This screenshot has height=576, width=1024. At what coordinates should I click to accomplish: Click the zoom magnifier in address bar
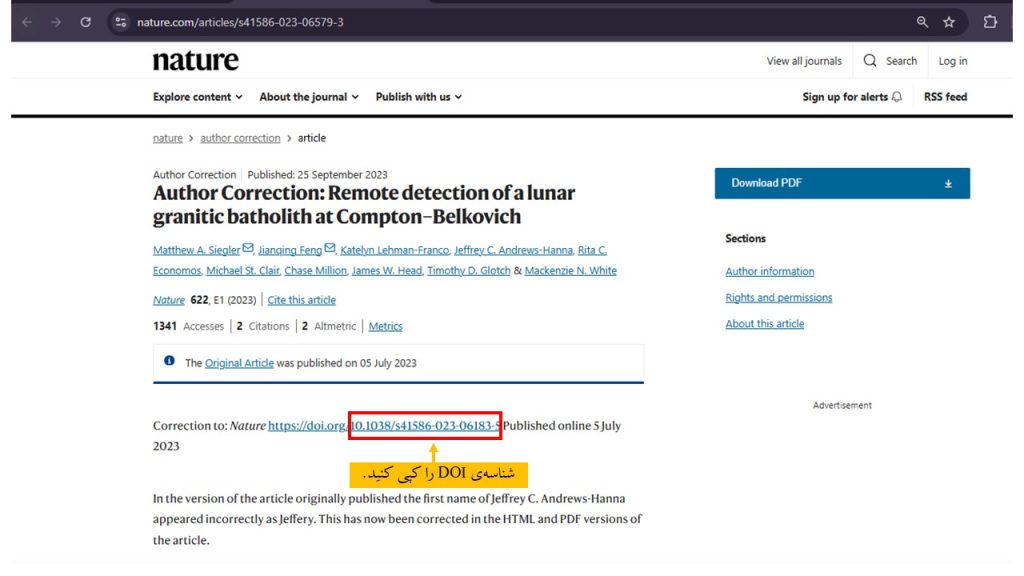pyautogui.click(x=922, y=22)
